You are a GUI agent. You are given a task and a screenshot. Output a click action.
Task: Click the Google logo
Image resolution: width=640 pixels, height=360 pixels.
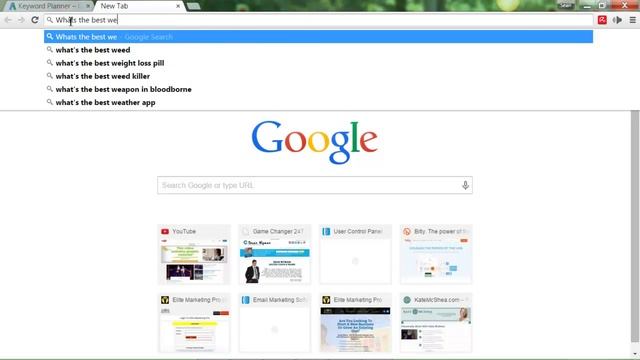314,142
